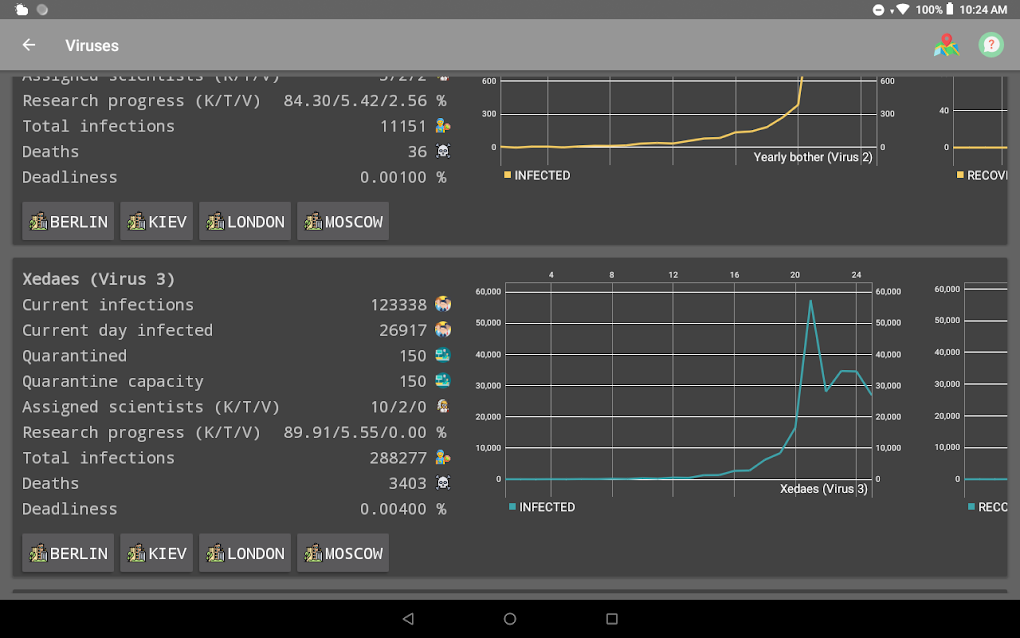Tap the Wi-Fi status icon

pos(902,9)
